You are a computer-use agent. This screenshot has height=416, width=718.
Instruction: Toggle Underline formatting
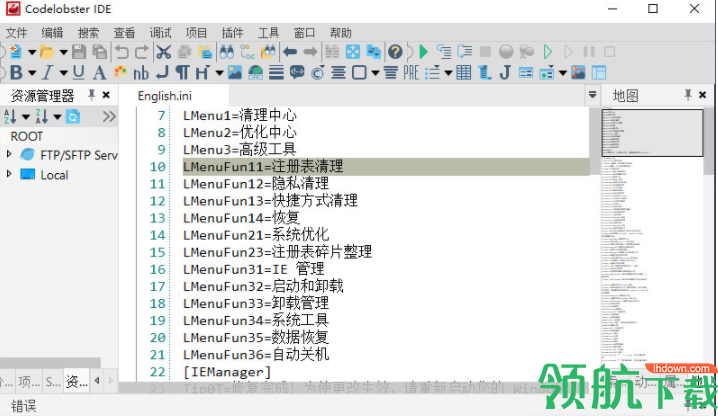pyautogui.click(x=79, y=72)
